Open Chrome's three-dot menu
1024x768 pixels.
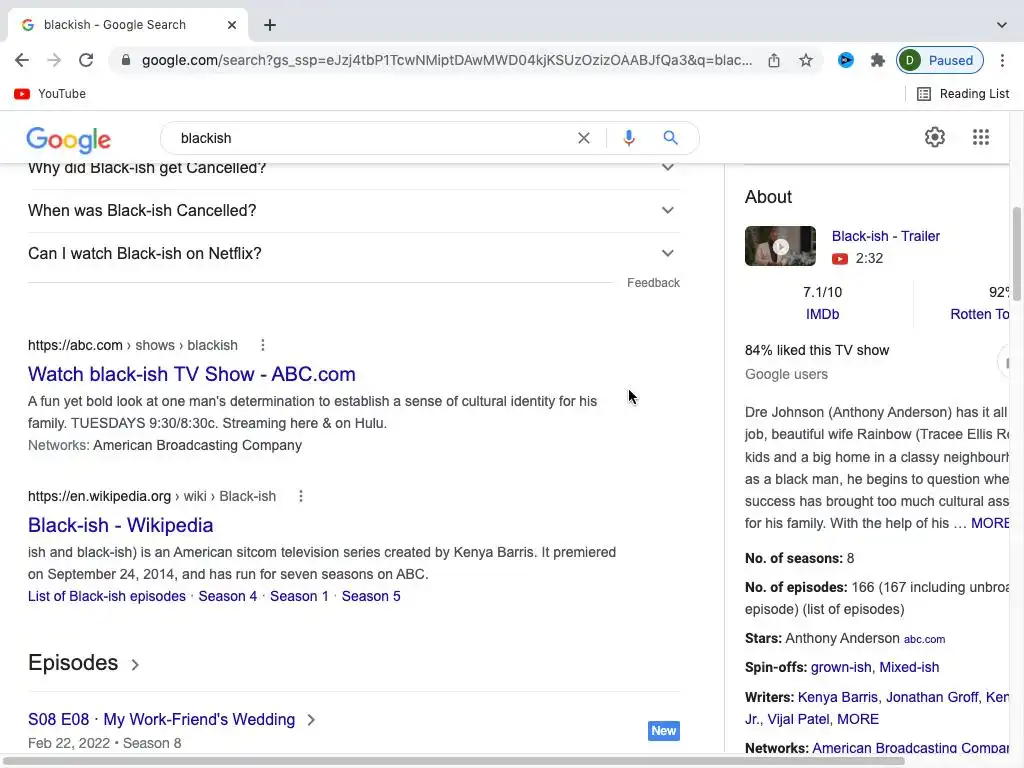[1002, 60]
